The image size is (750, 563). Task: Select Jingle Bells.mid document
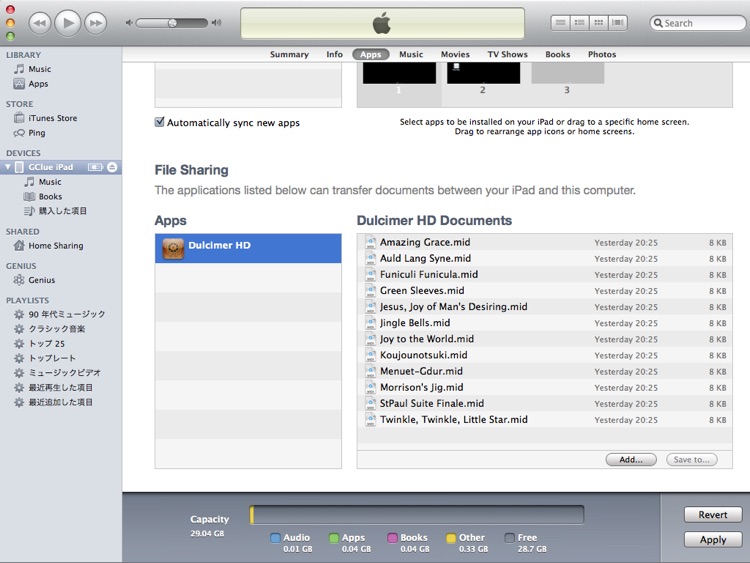[544, 323]
